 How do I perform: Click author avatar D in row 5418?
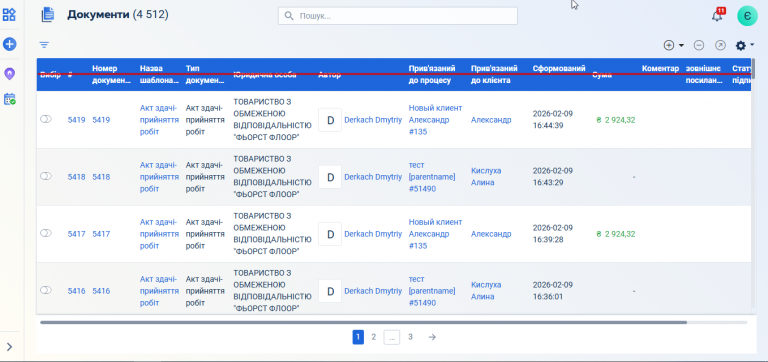coord(330,177)
